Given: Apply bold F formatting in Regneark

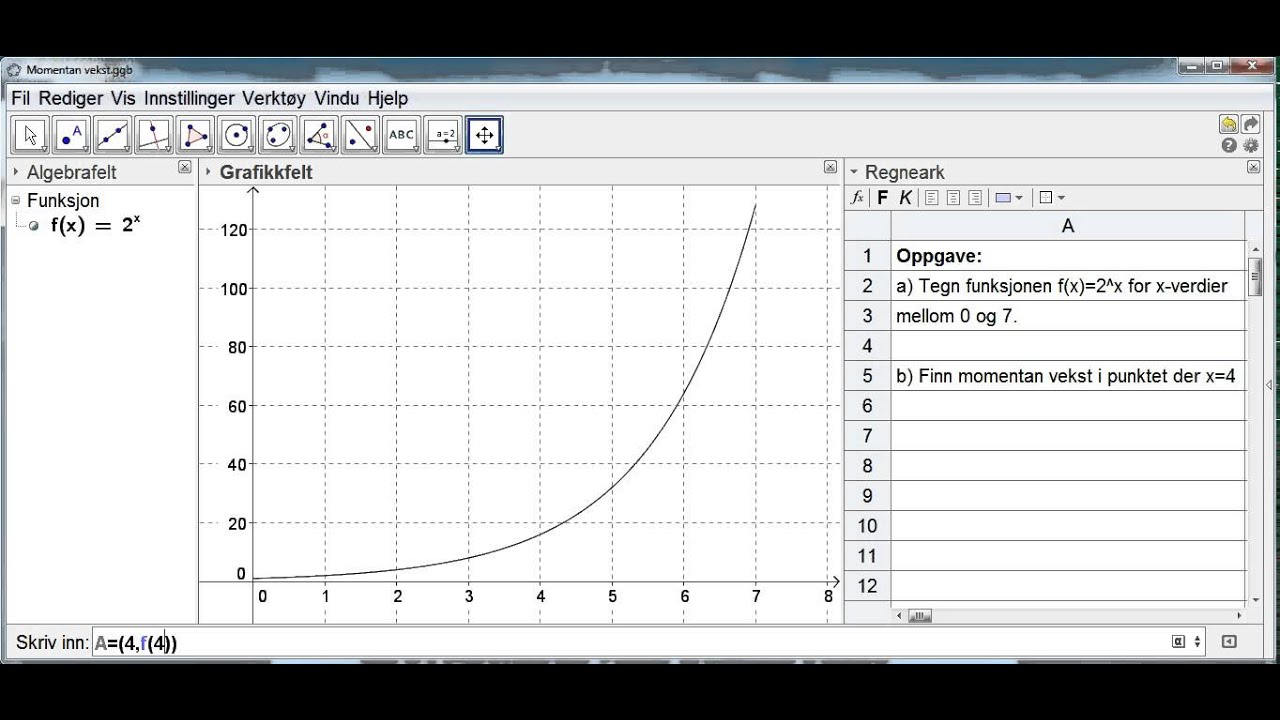Looking at the screenshot, I should (x=882, y=198).
